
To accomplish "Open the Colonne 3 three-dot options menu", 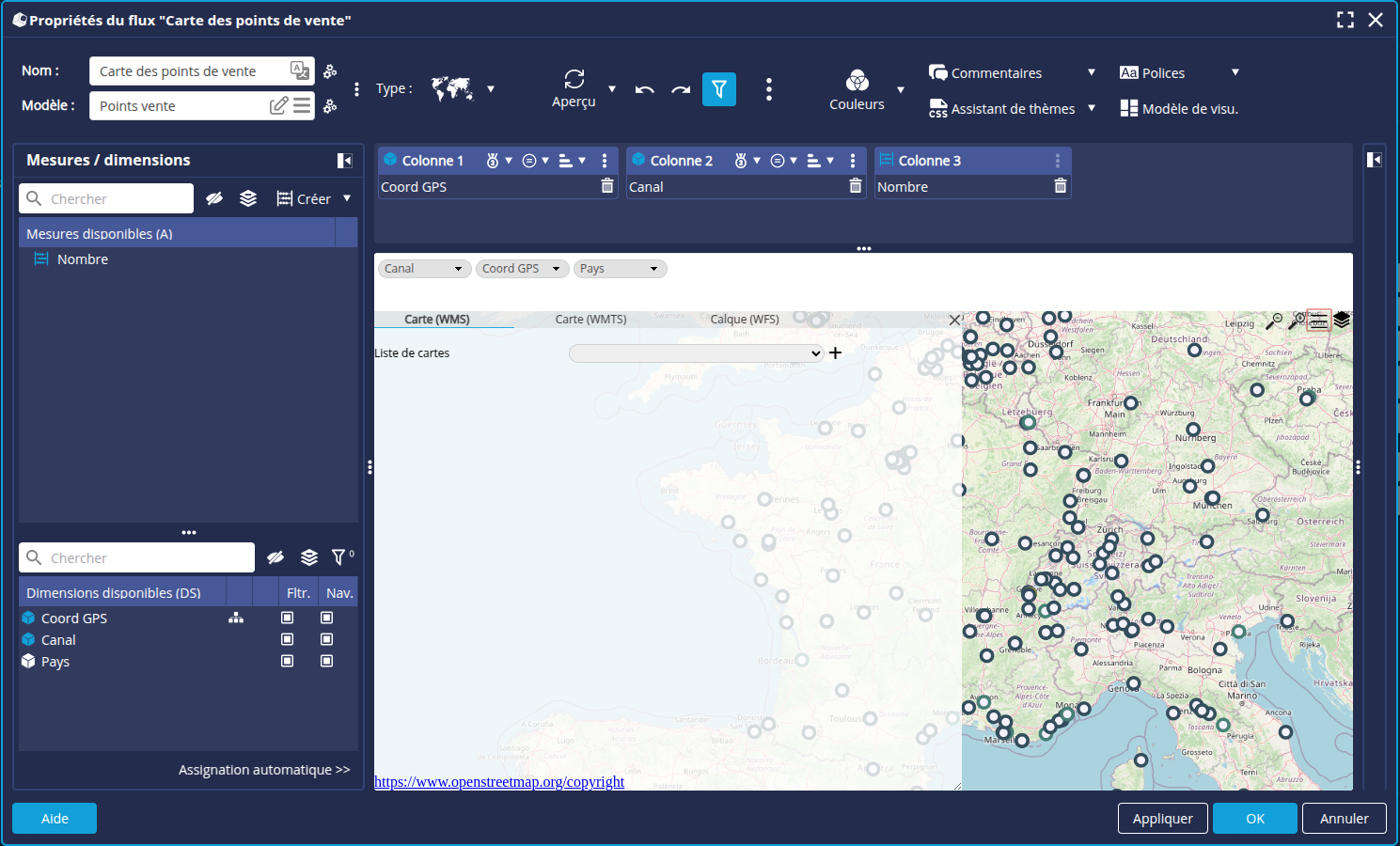I will tap(1058, 161).
